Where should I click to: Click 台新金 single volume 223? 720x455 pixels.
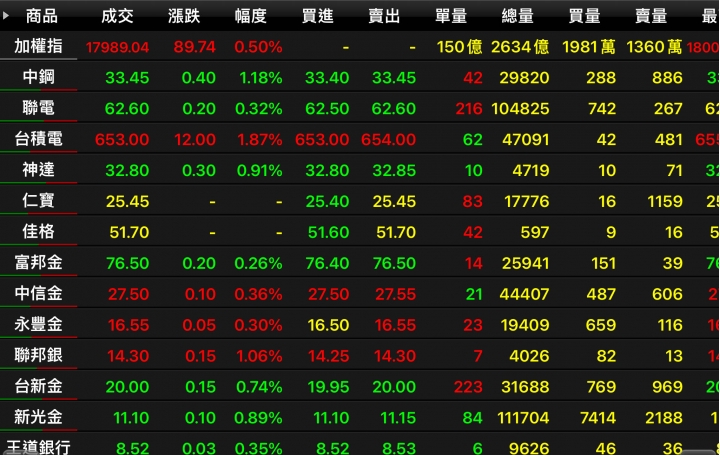(468, 387)
